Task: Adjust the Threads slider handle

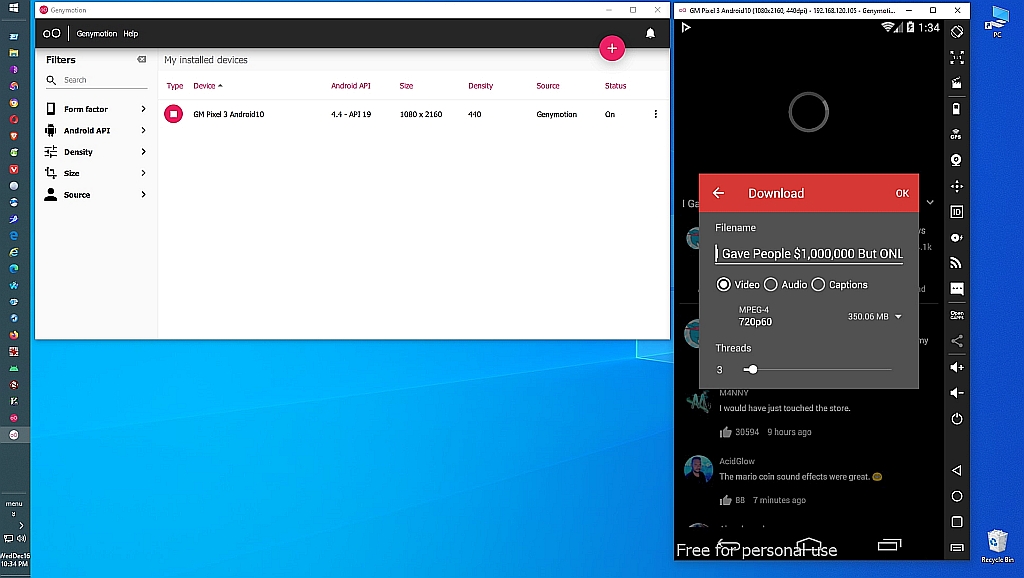Action: click(x=752, y=370)
